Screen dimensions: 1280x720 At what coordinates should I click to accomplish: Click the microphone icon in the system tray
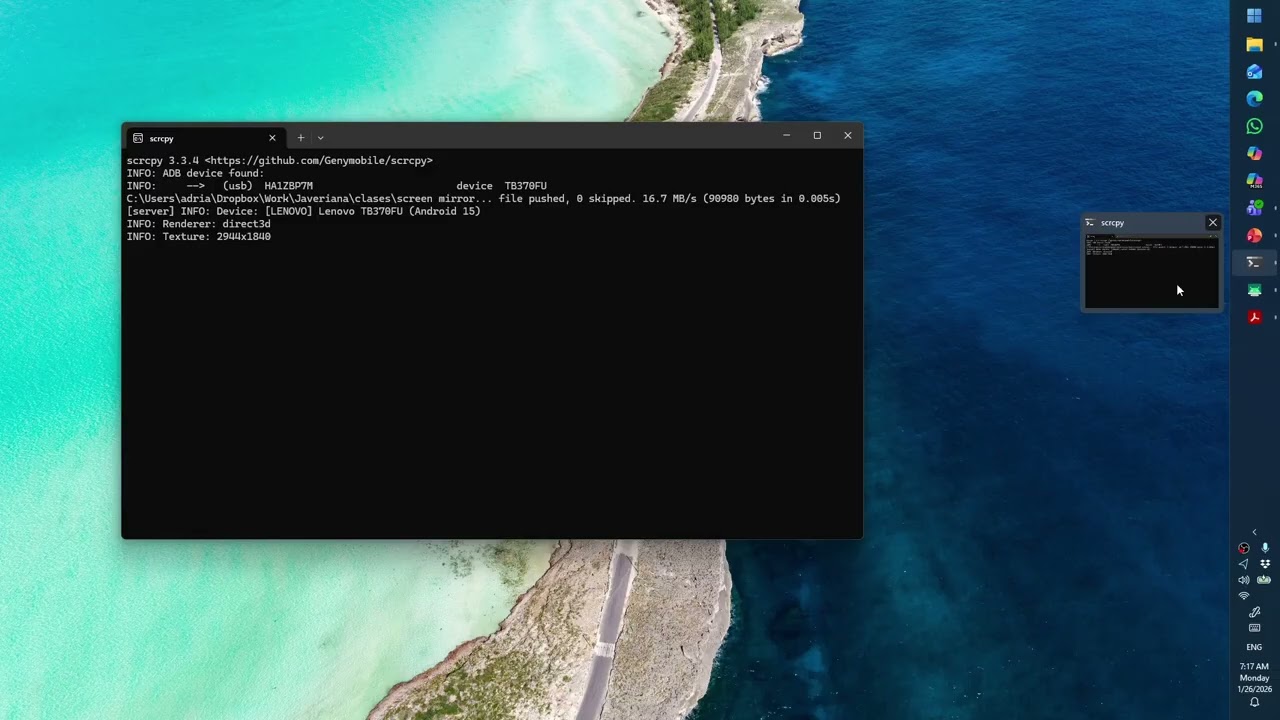(x=1265, y=548)
